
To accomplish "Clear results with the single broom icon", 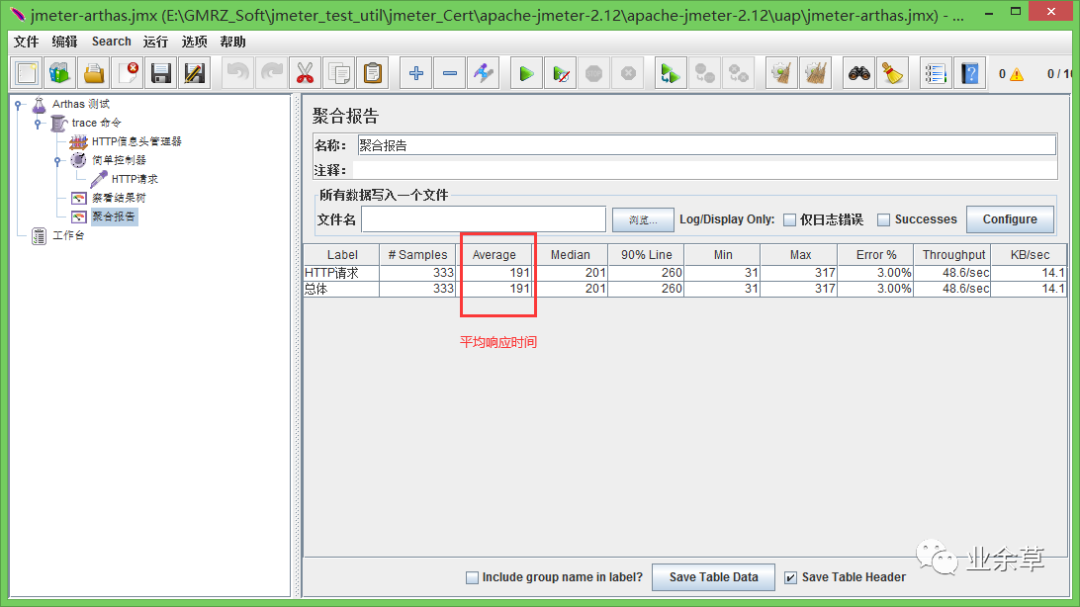I will 781,73.
